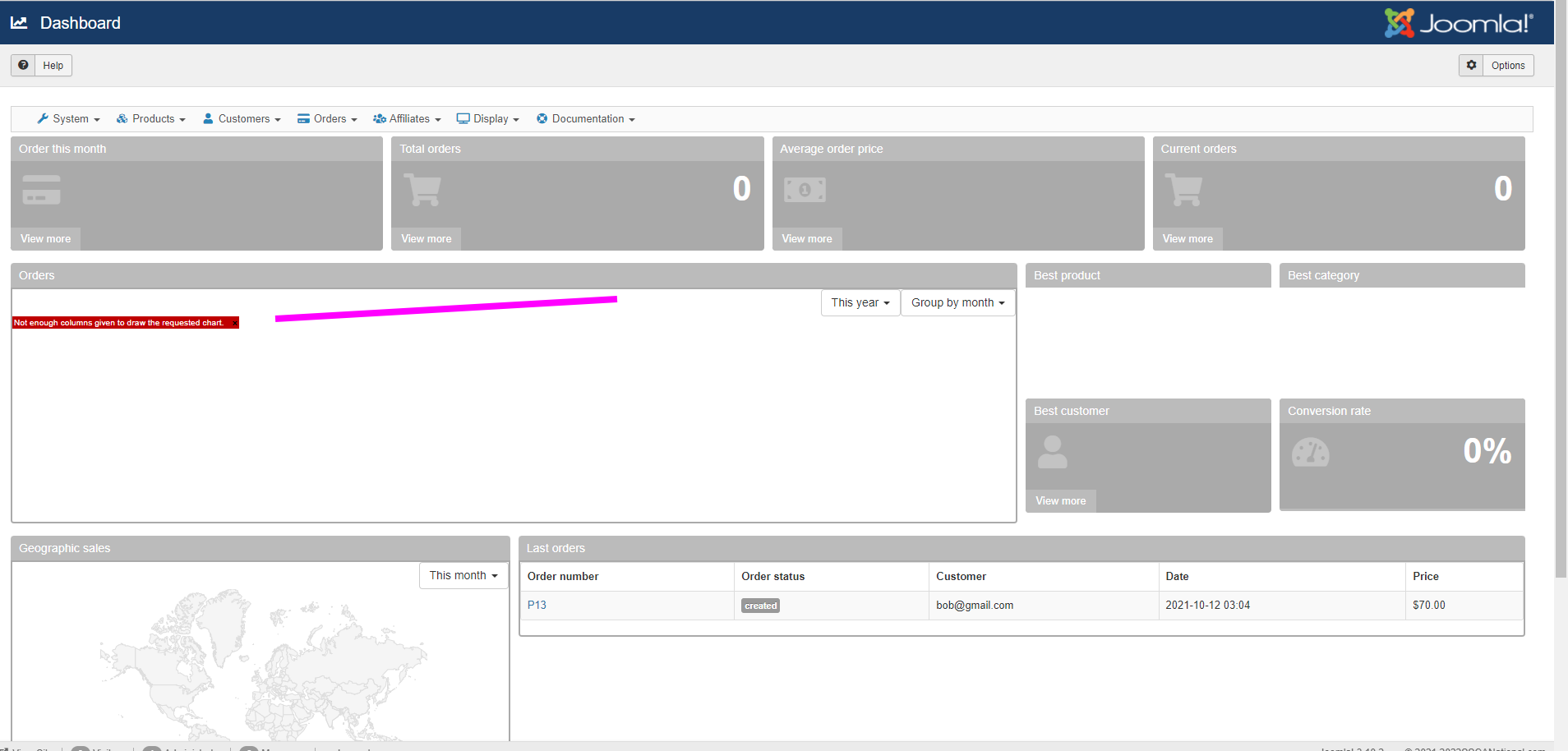Viewport: 1568px width, 751px height.
Task: Click customer email bob@gmail.com
Action: click(975, 606)
